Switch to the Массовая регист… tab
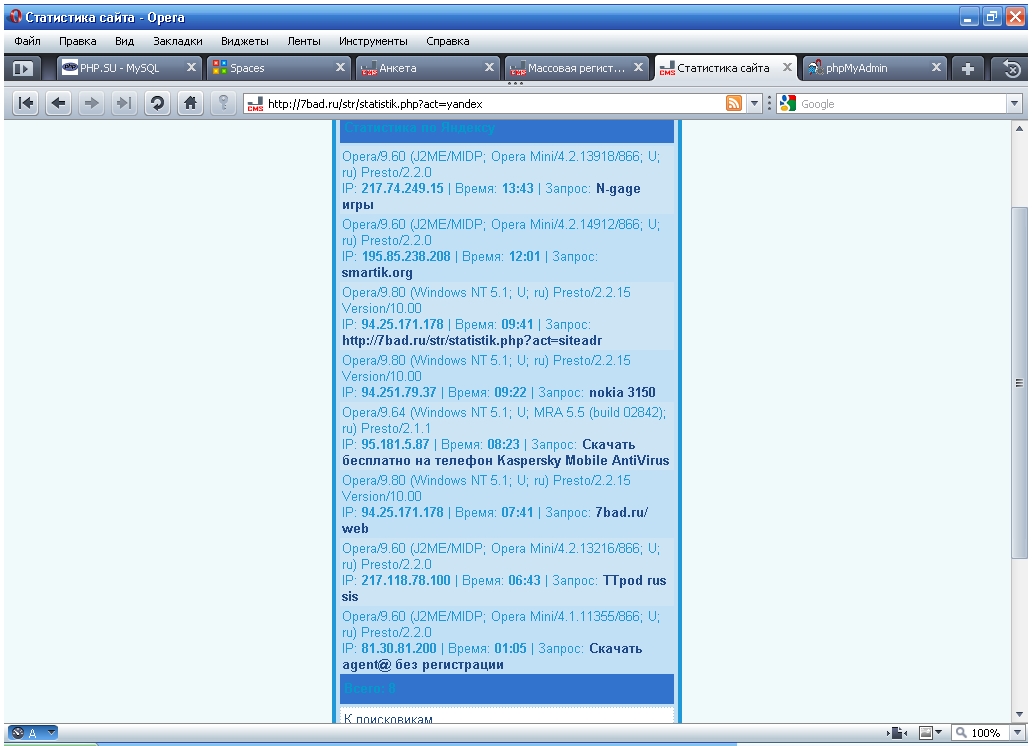 [576, 68]
